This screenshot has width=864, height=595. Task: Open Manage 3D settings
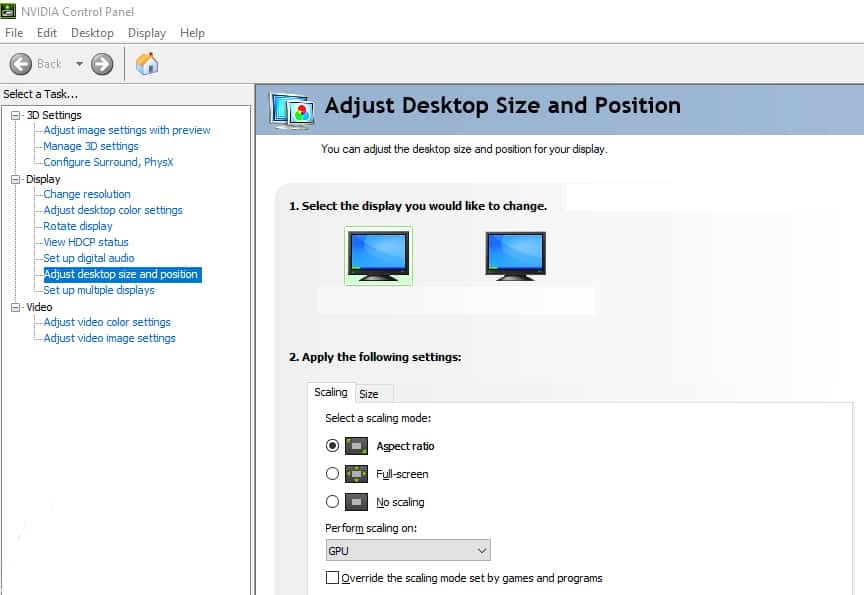coord(91,147)
